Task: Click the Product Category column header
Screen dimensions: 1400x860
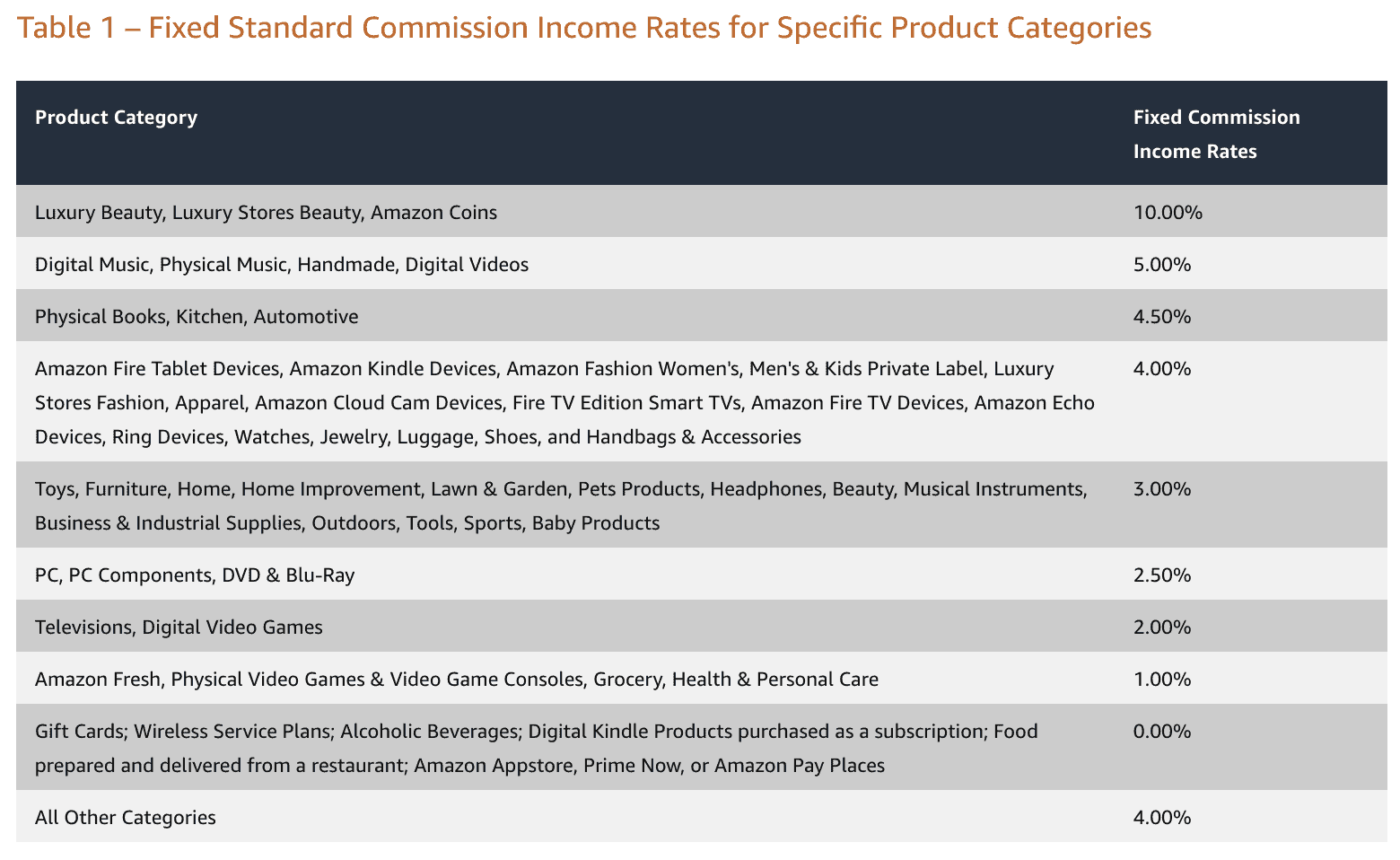Action: point(116,118)
